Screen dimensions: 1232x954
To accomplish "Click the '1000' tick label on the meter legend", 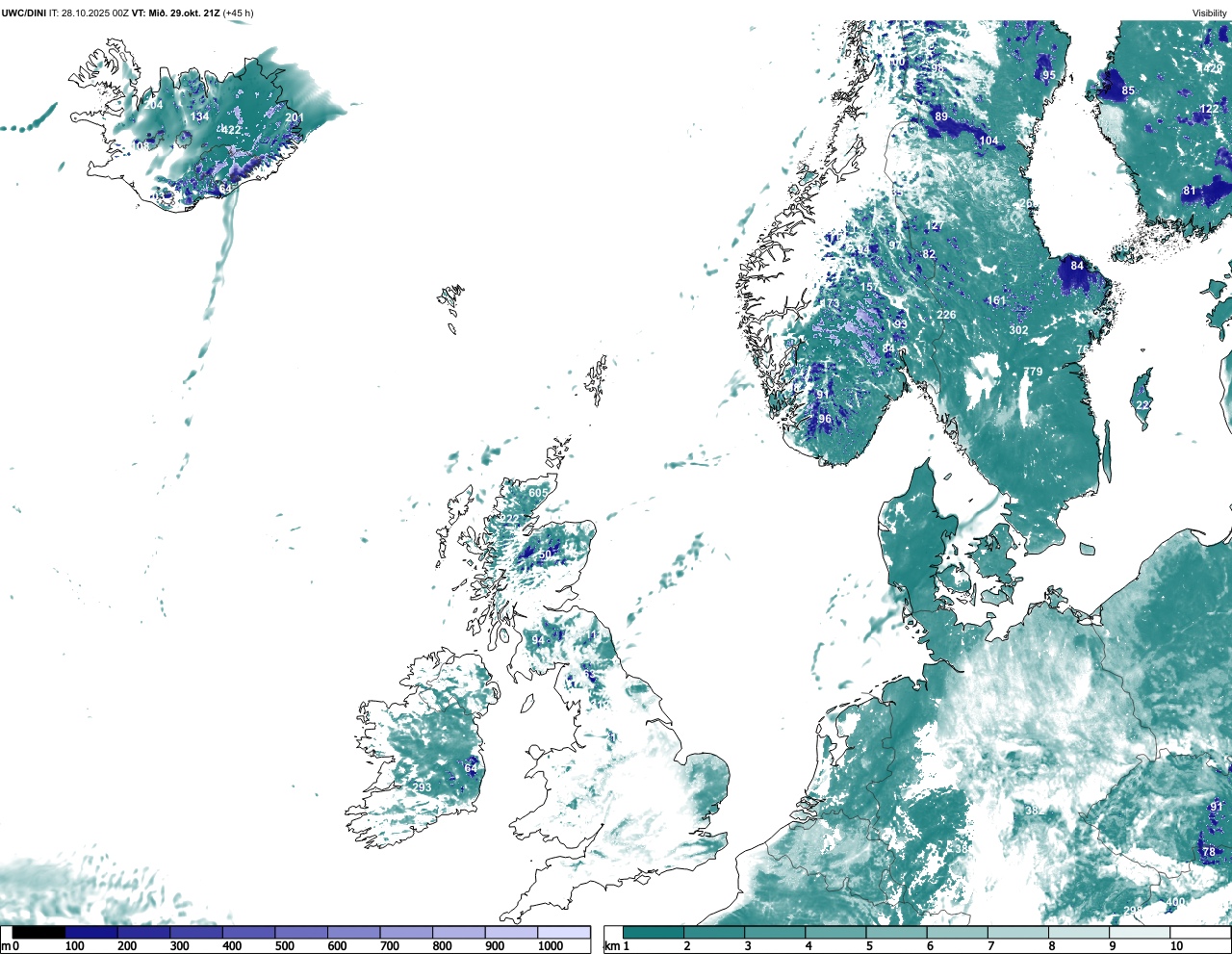I will 551,946.
